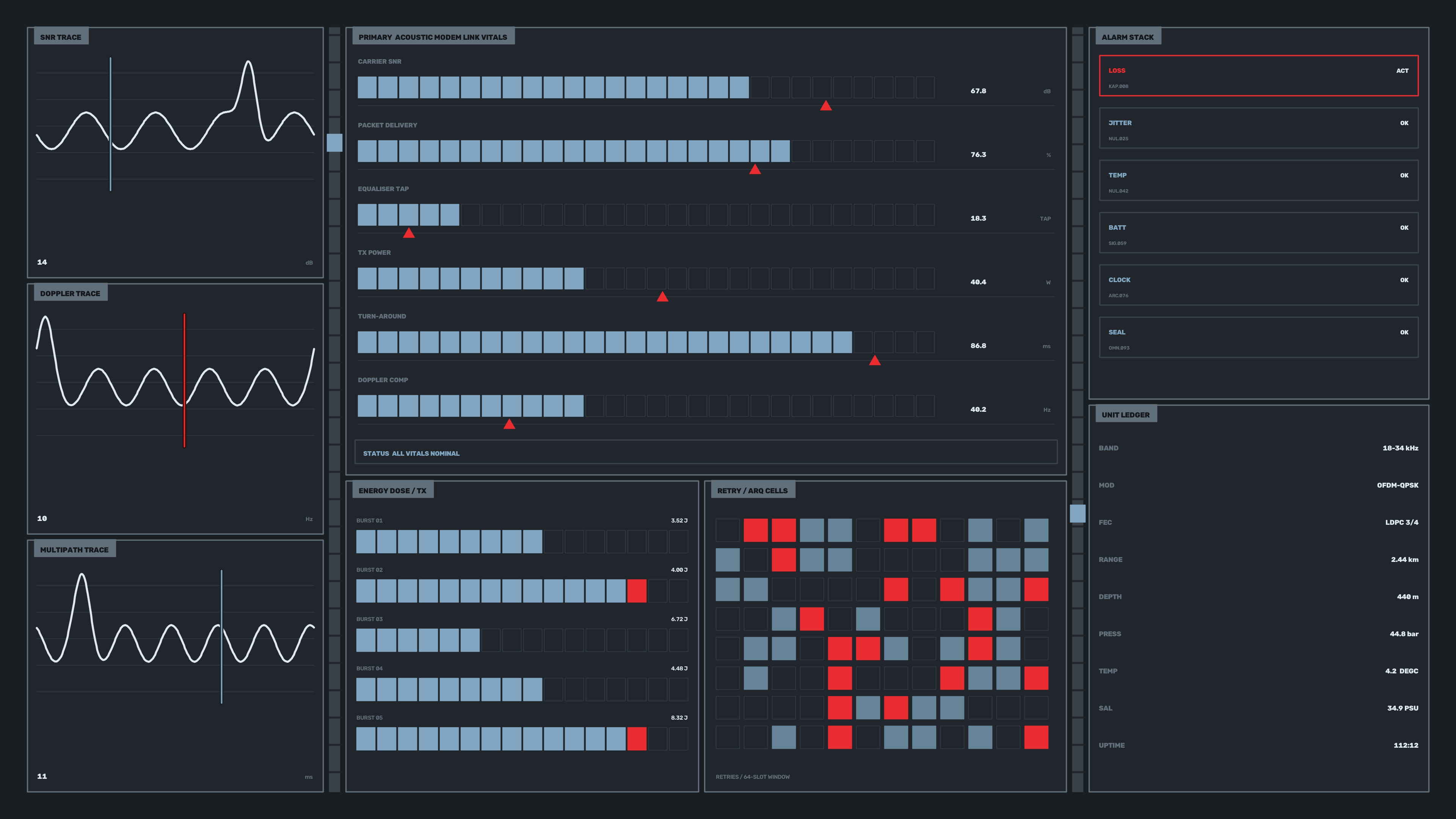Click the red cursor line in Doppler trace
The image size is (1456, 819).
pos(184,380)
